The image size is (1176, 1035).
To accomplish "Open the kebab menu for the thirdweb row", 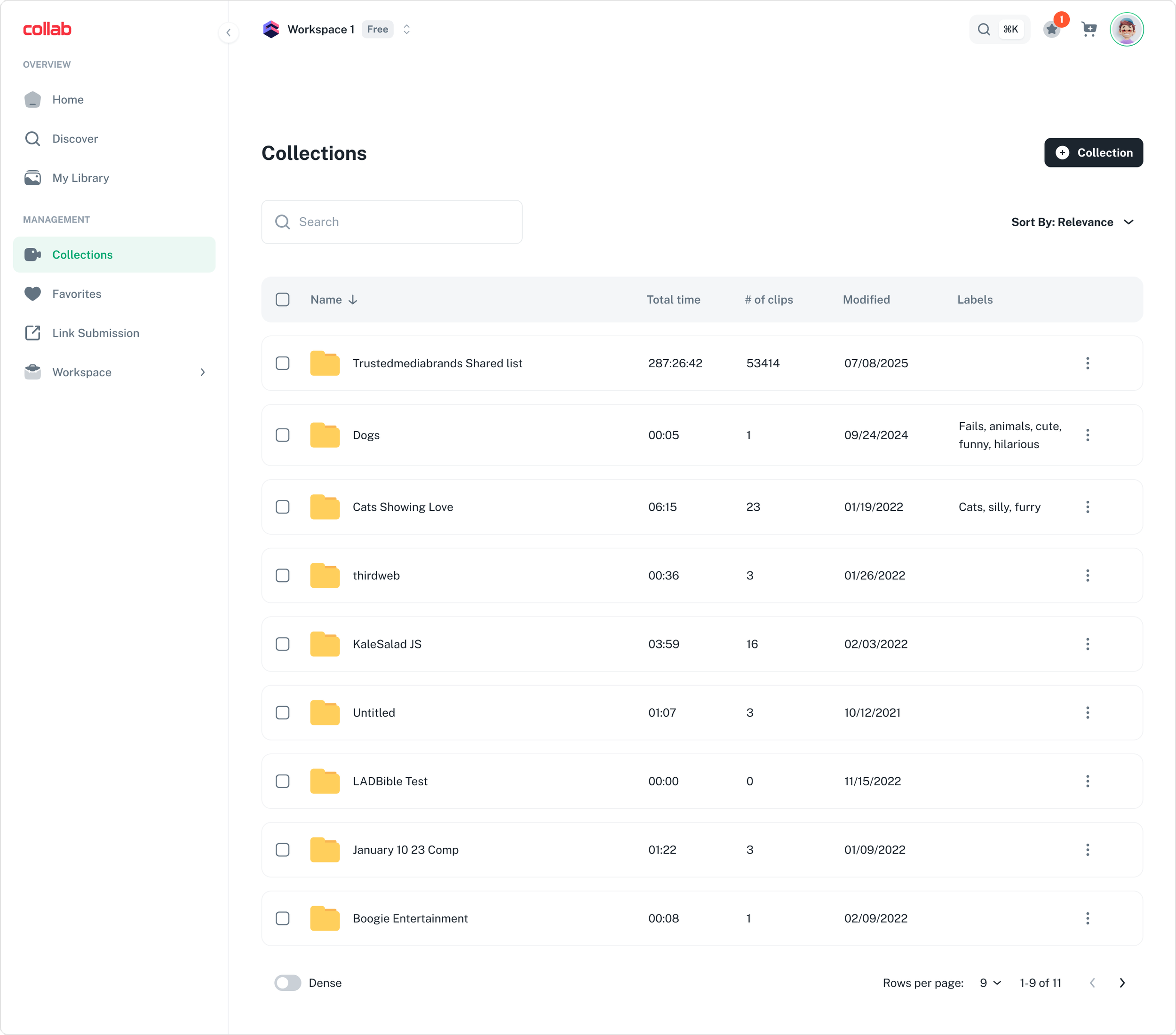I will tap(1087, 576).
